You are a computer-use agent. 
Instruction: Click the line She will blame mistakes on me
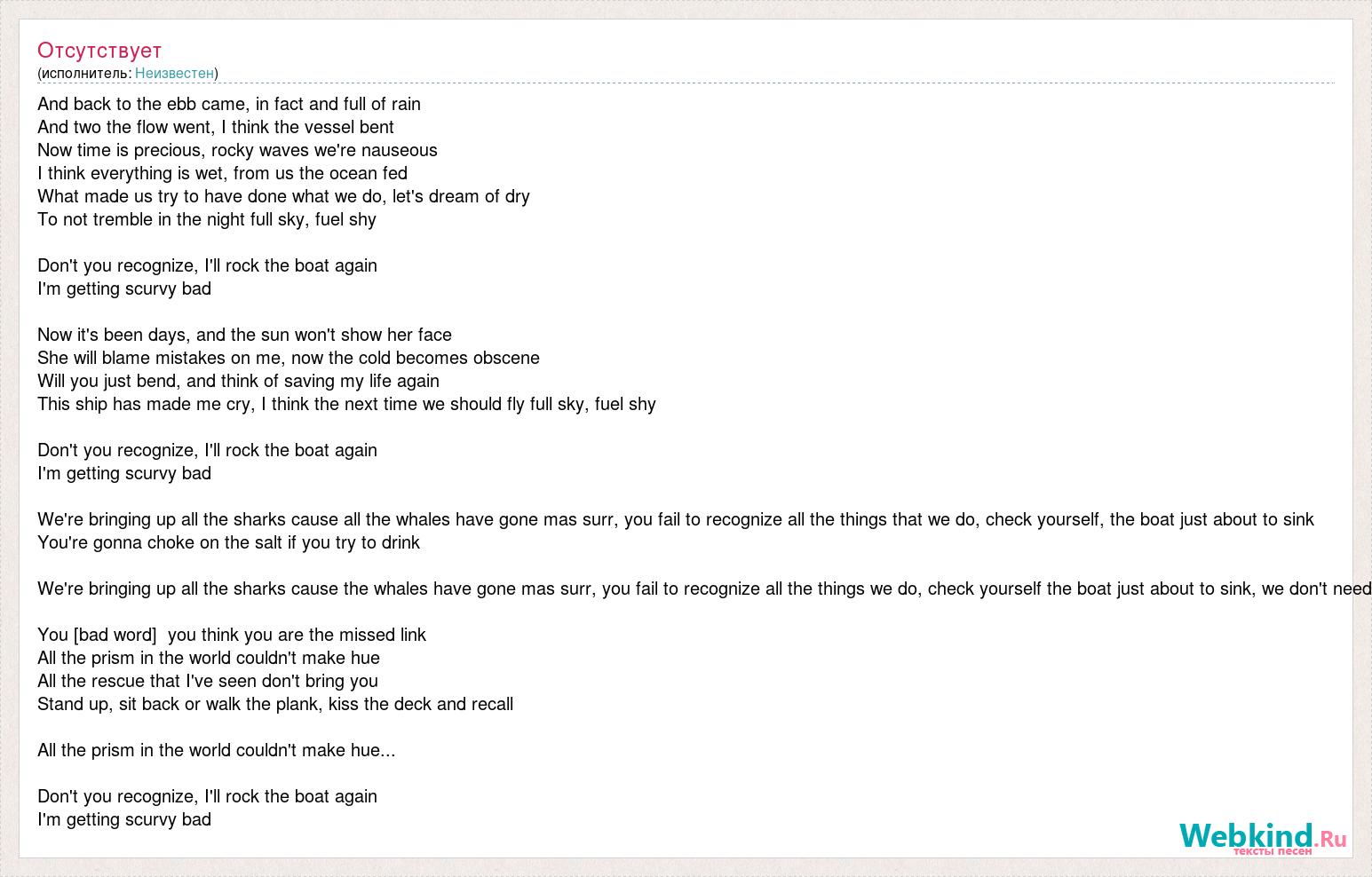coord(289,358)
